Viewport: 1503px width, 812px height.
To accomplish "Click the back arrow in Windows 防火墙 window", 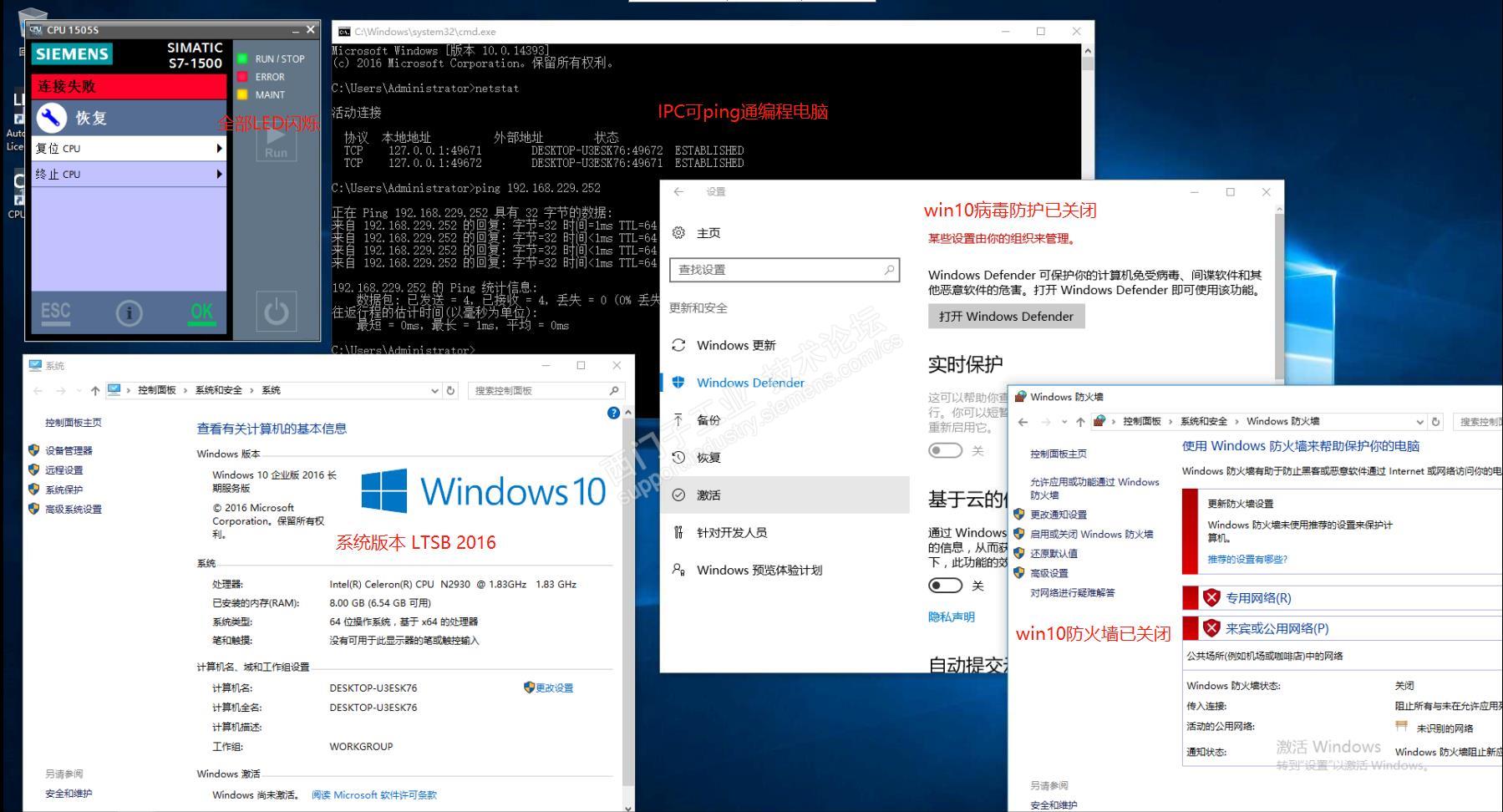I will 1023,422.
